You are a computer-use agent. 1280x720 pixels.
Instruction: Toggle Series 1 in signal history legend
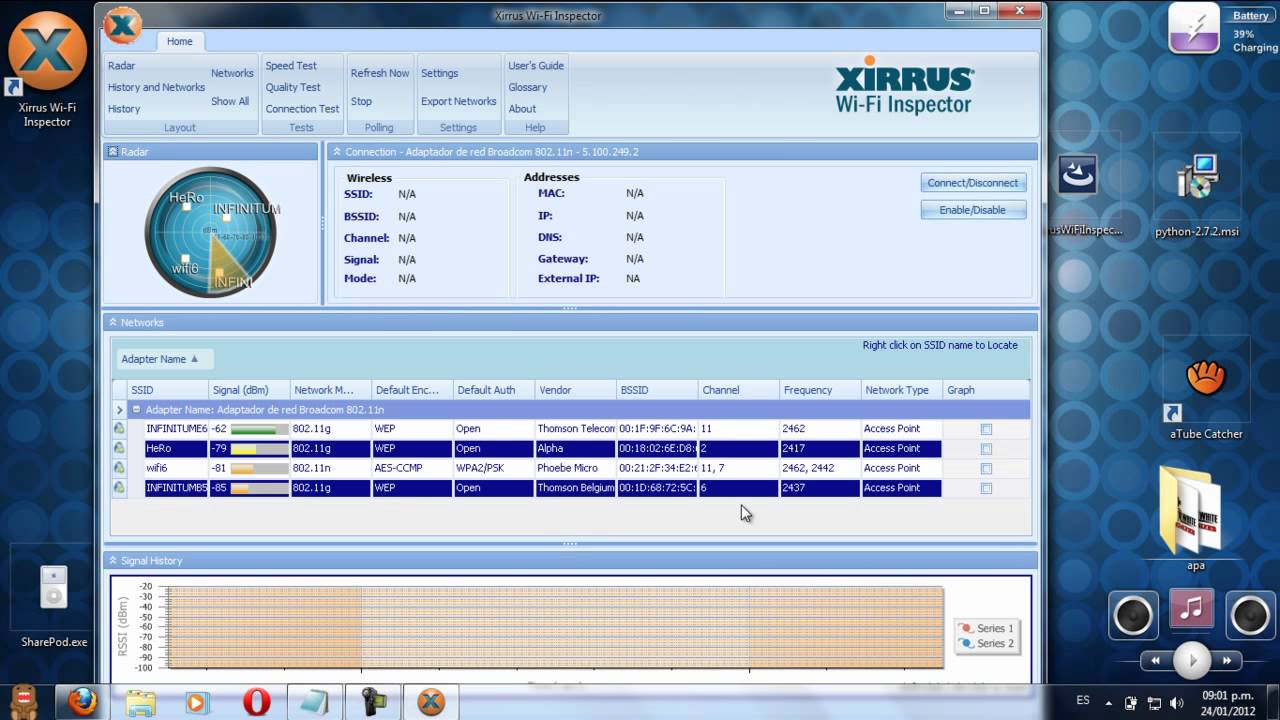(986, 628)
